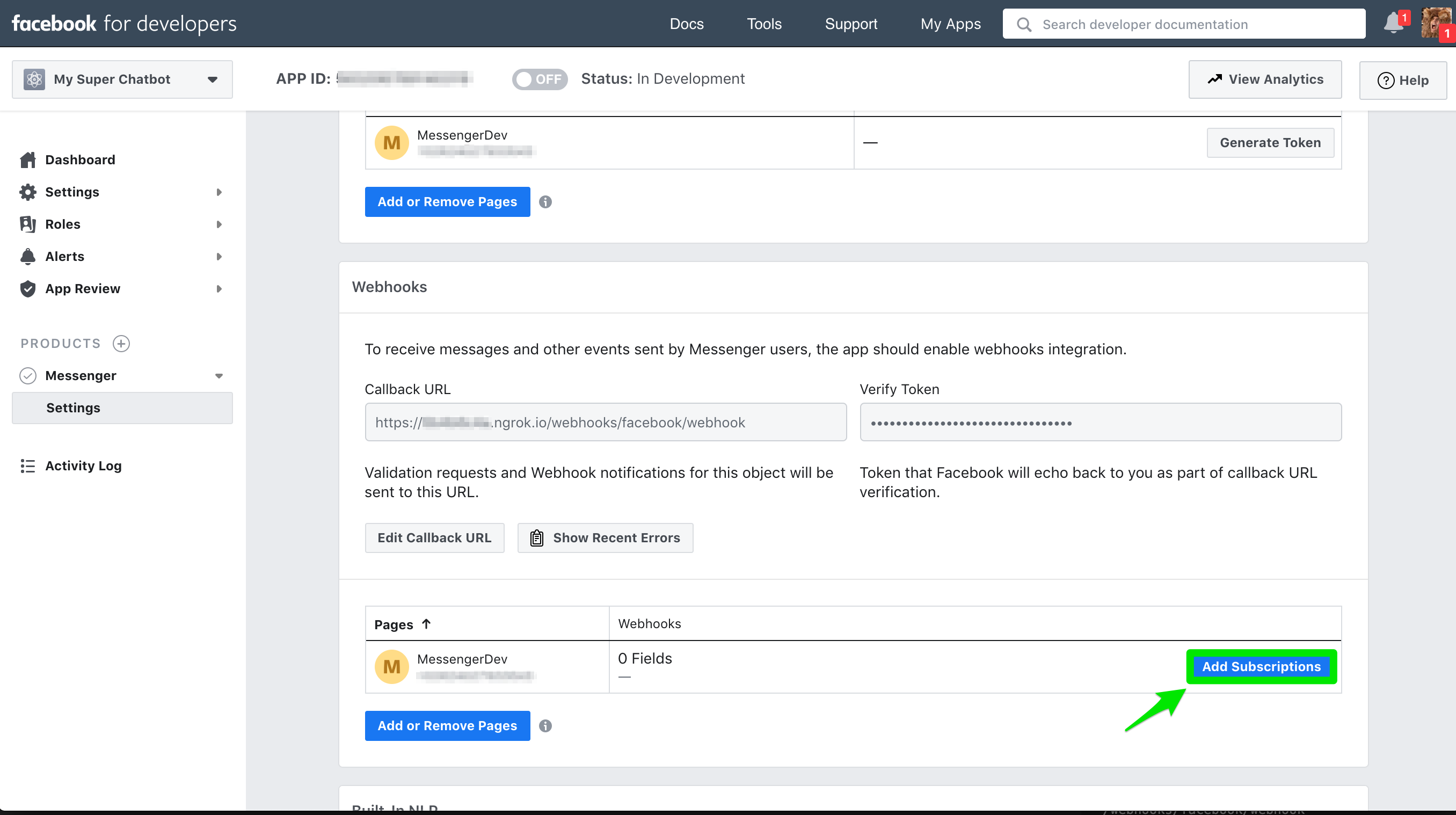Image resolution: width=1456 pixels, height=815 pixels.
Task: Sort pages using the arrow icon
Action: (426, 624)
